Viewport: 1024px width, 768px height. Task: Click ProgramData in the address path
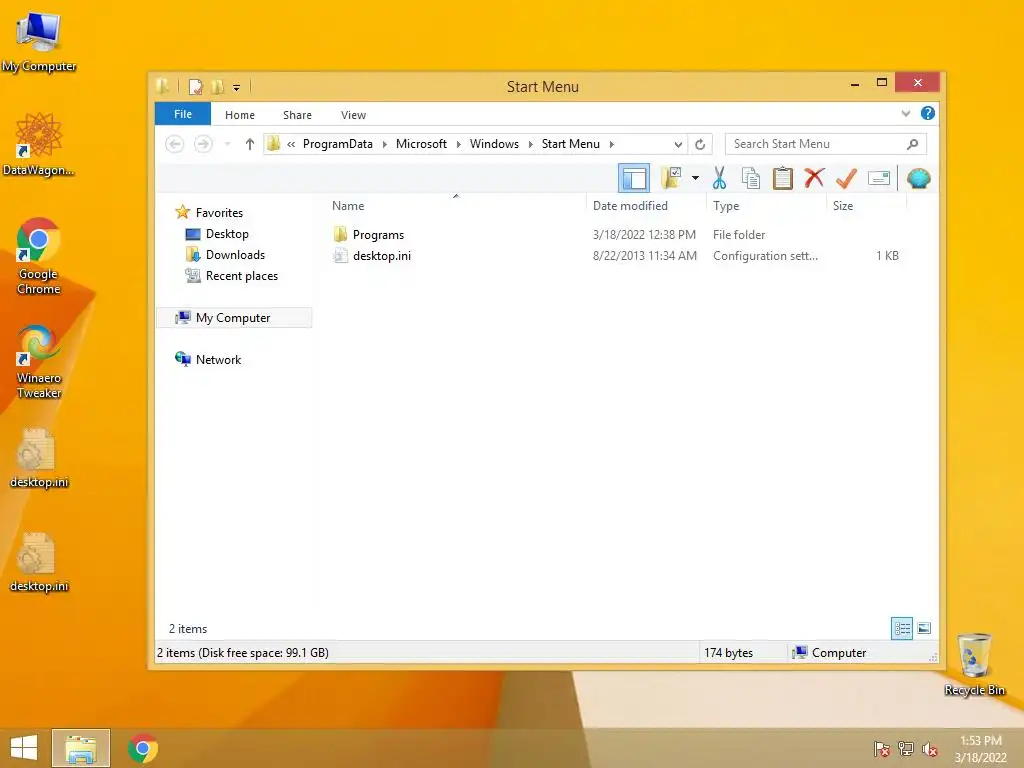tap(338, 144)
